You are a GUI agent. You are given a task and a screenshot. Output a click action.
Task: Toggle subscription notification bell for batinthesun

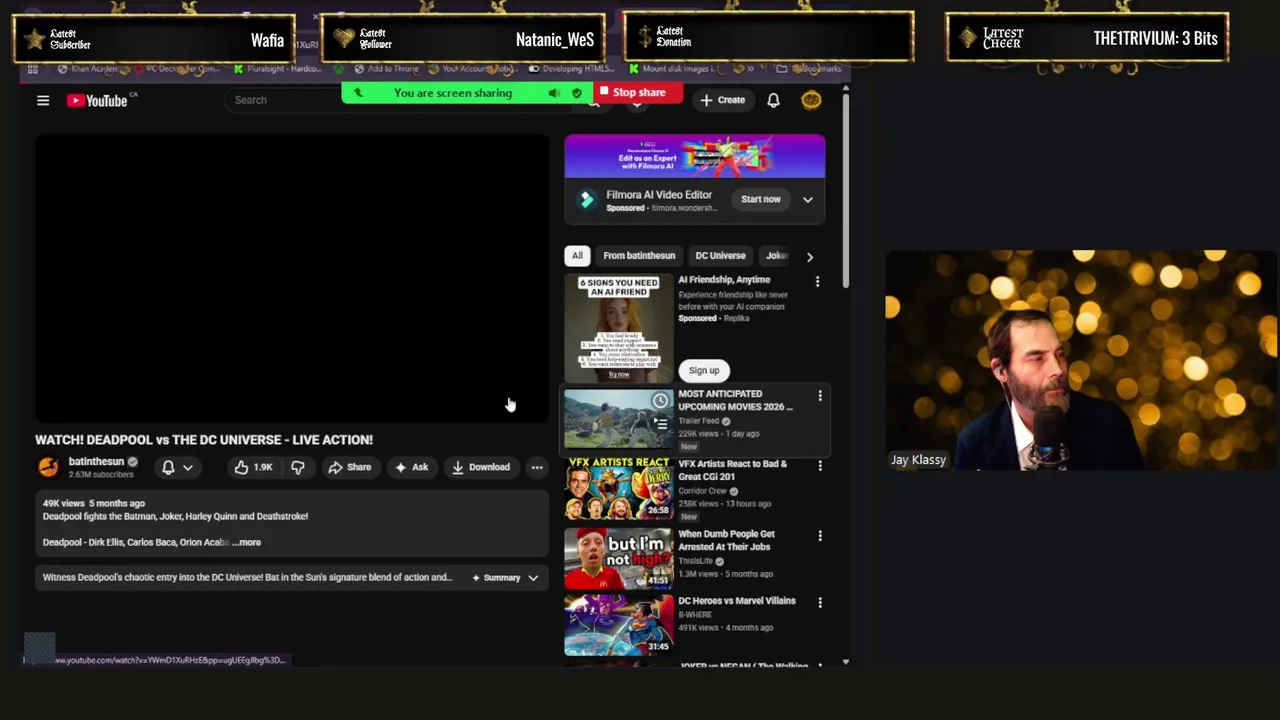coord(168,467)
